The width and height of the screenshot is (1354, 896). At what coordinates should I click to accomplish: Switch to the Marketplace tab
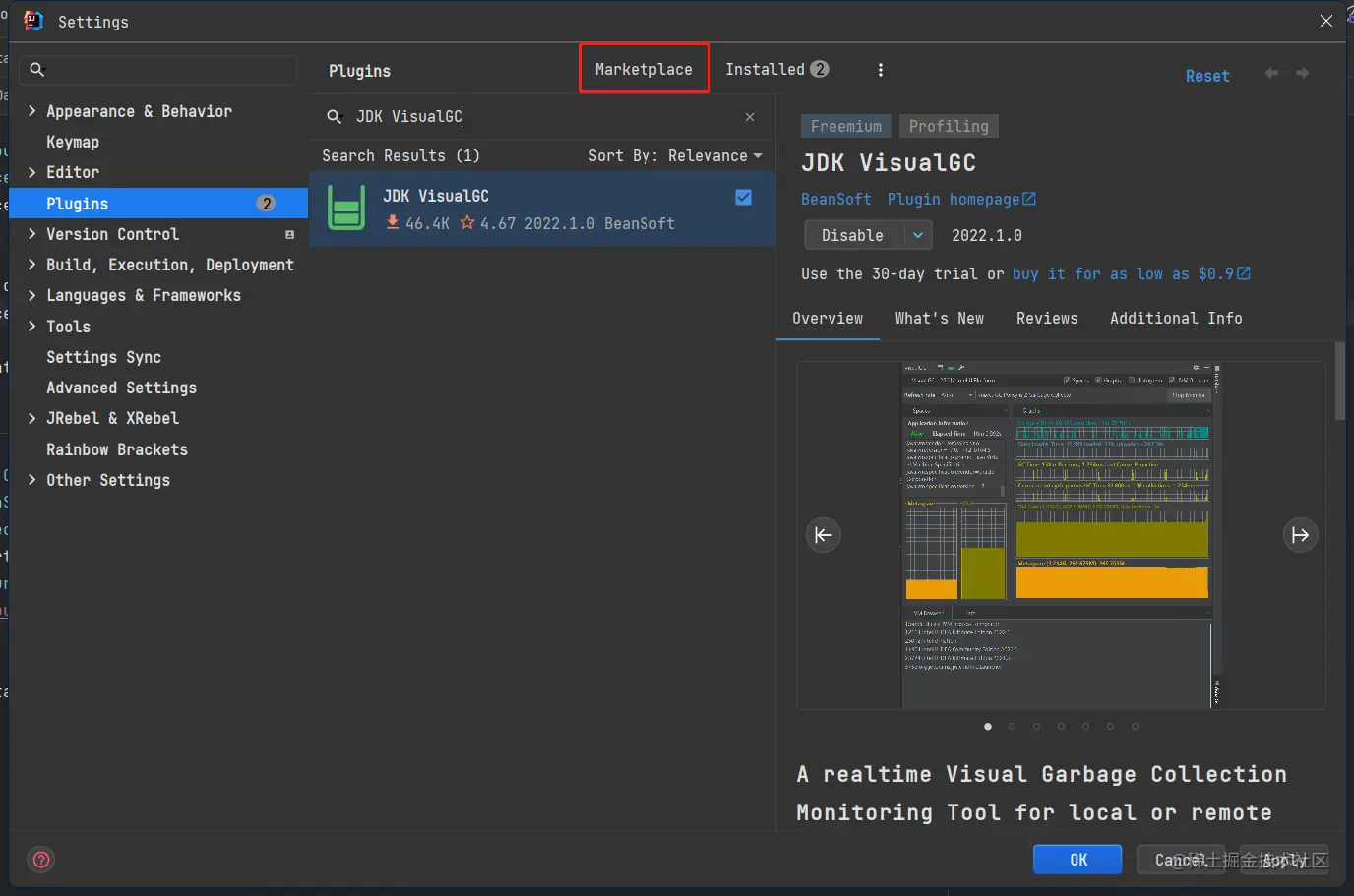pyautogui.click(x=644, y=69)
